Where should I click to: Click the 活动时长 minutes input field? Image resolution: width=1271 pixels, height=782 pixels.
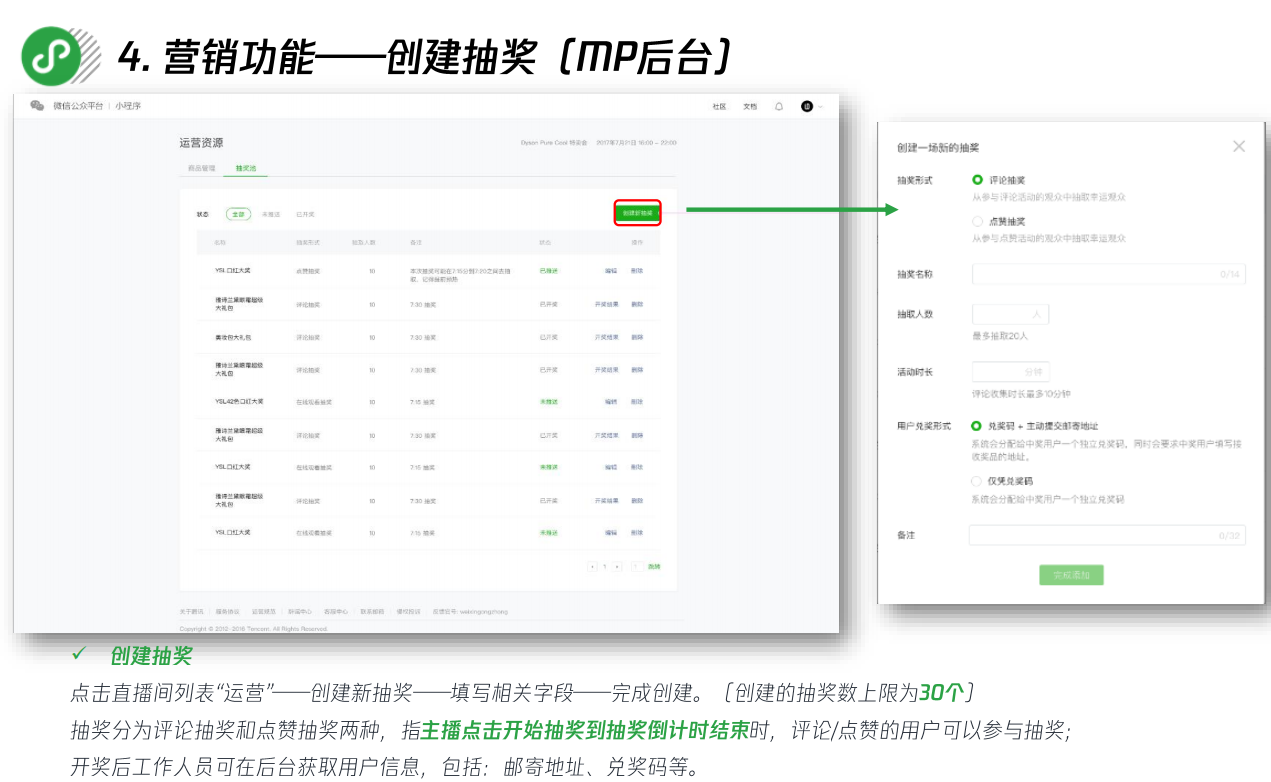(1011, 372)
